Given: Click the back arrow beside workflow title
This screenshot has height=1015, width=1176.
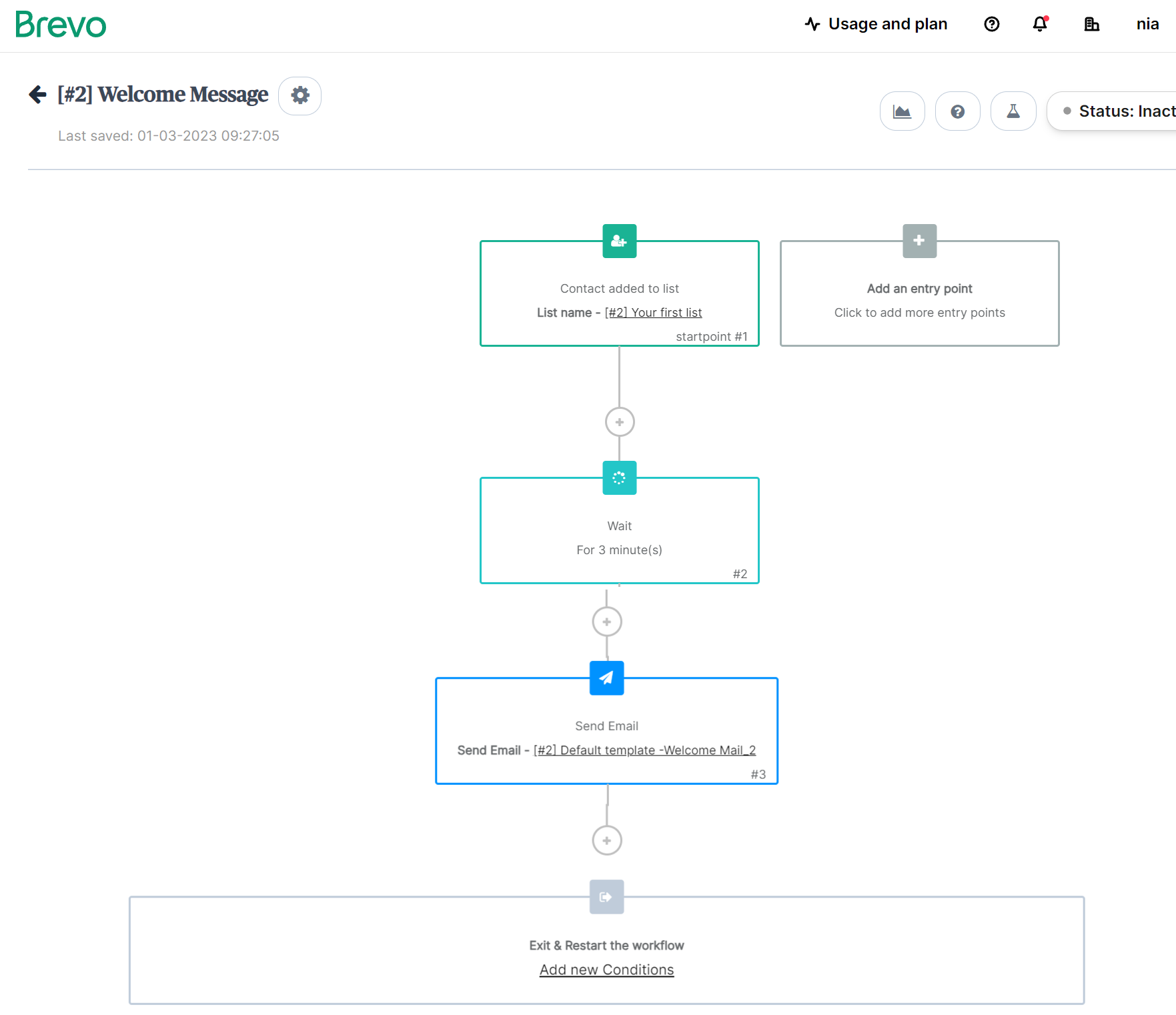Looking at the screenshot, I should 38,95.
